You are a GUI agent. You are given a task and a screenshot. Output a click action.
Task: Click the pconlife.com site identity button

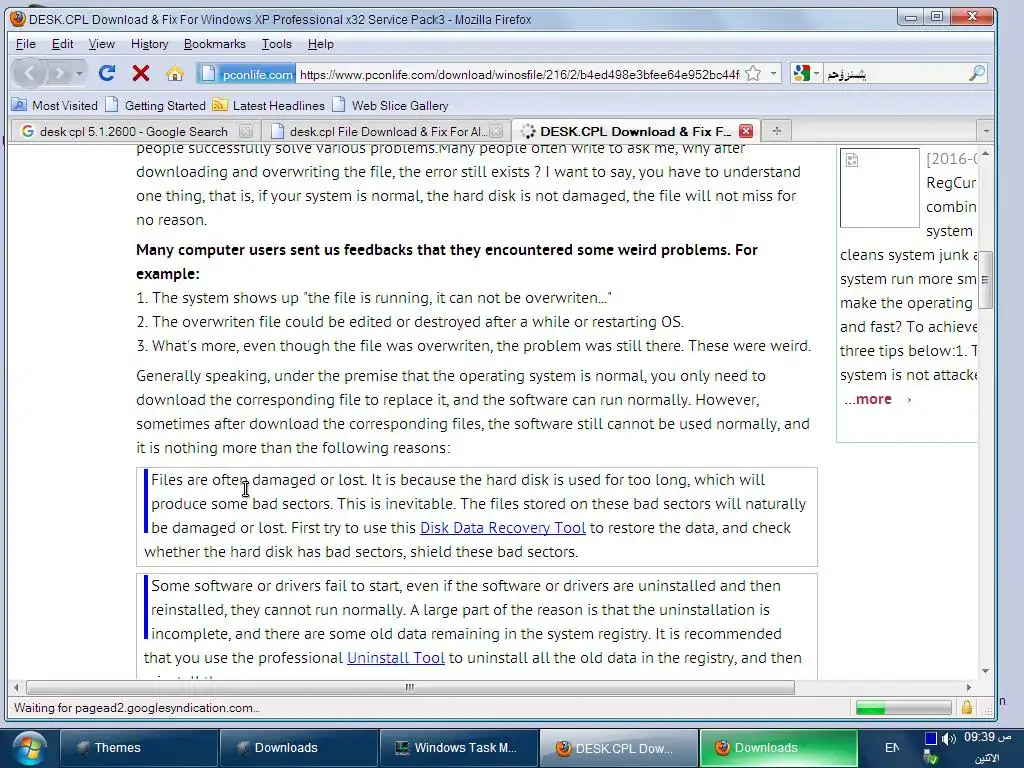[x=246, y=74]
